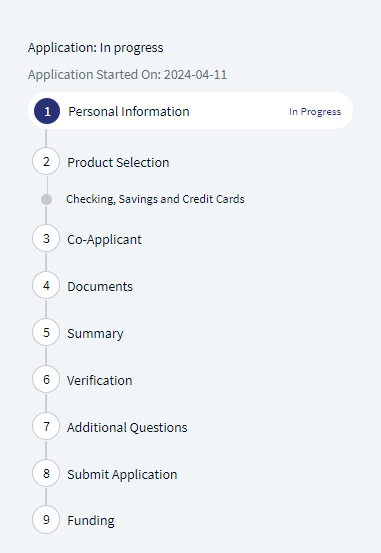This screenshot has width=381, height=553.
Task: Click the In Progress status label
Action: [x=315, y=112]
